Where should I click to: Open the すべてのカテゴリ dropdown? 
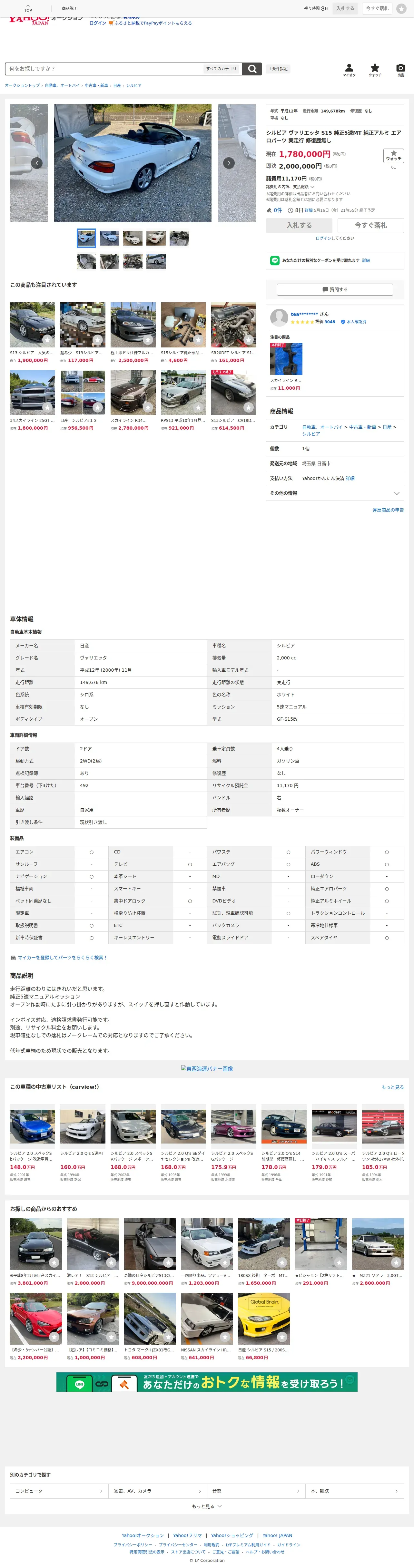tap(221, 69)
